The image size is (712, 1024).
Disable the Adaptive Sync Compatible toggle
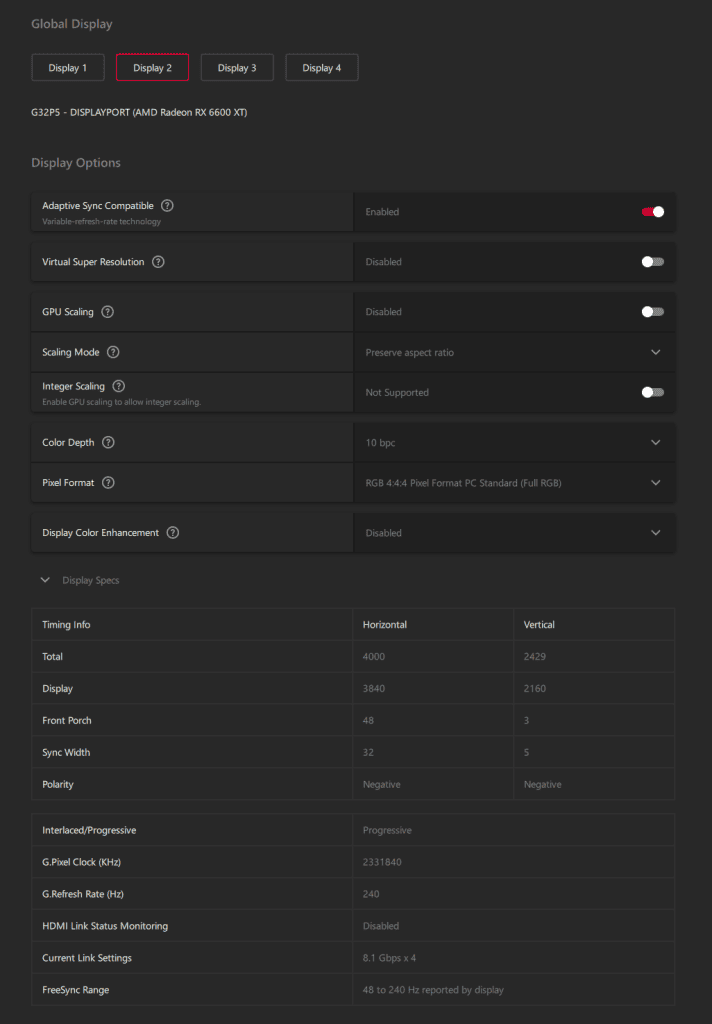(652, 212)
